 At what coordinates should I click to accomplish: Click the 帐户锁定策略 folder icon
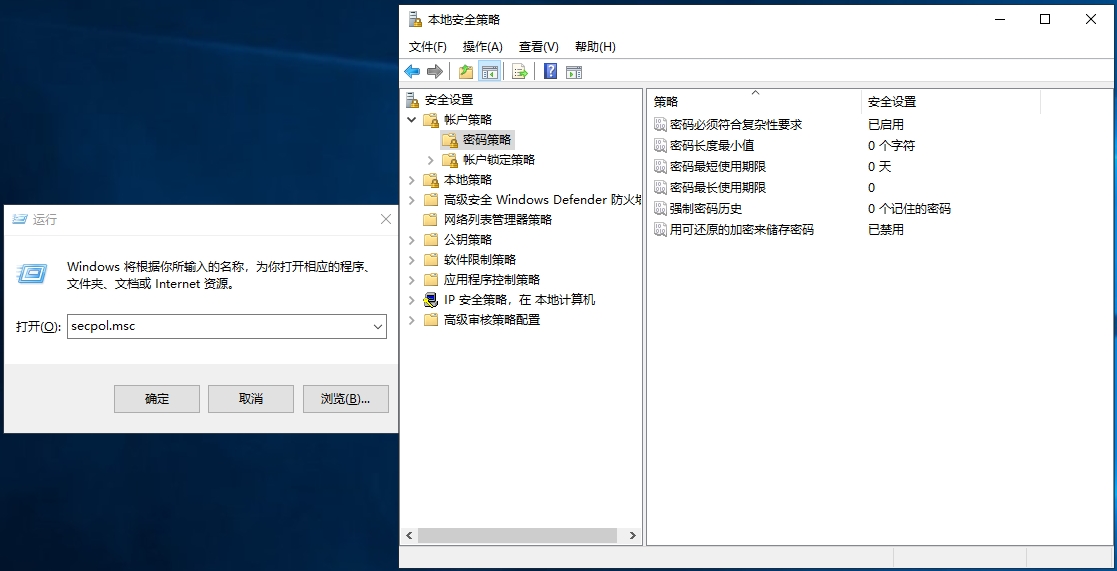tap(450, 159)
